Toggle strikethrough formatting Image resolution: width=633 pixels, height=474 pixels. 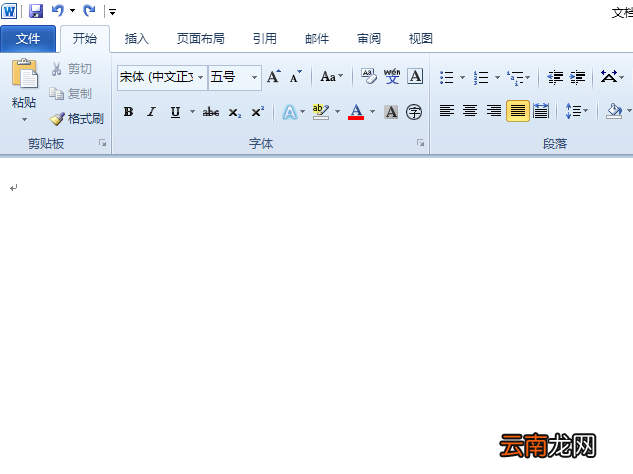(x=211, y=112)
